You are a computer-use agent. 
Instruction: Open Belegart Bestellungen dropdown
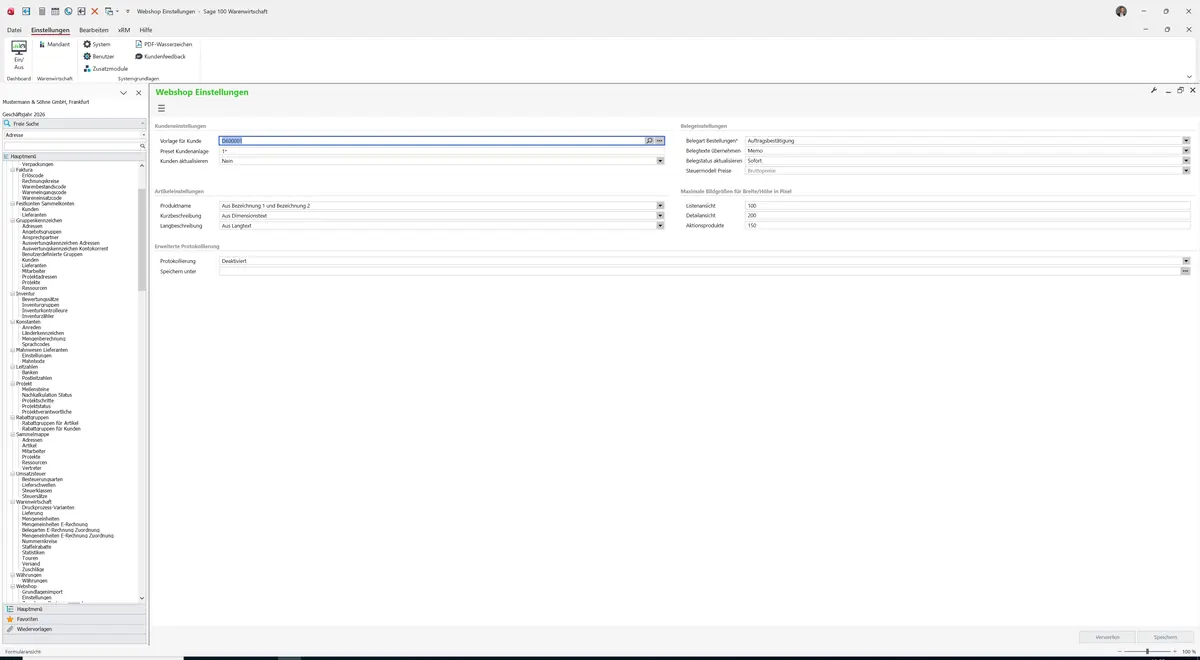coord(1186,141)
